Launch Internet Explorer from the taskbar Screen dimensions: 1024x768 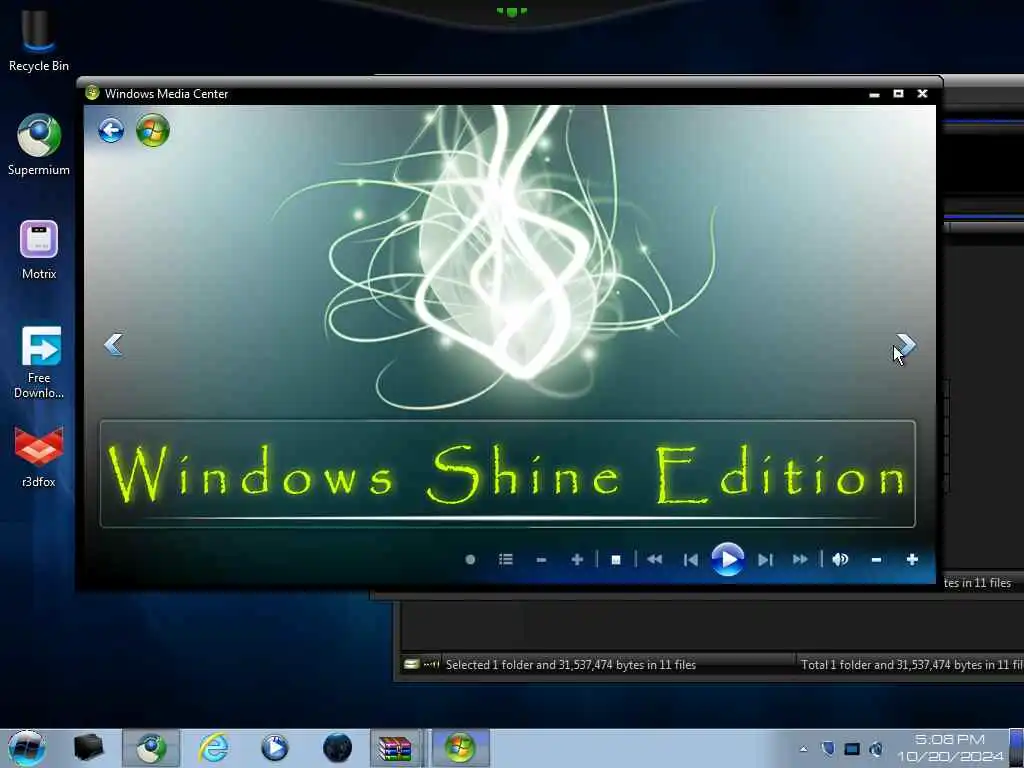pyautogui.click(x=214, y=748)
